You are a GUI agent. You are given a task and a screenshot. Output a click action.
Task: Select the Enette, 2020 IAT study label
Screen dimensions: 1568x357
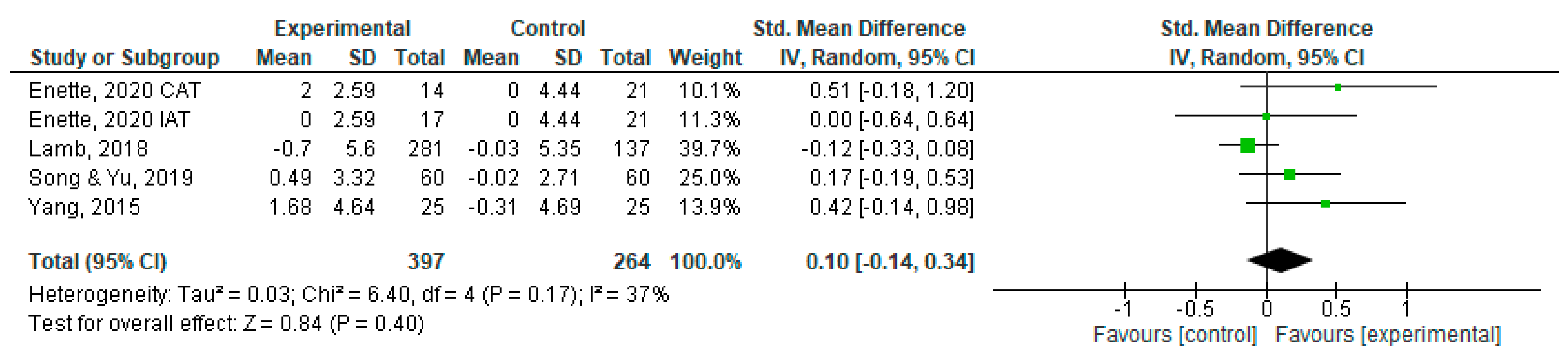(x=110, y=119)
